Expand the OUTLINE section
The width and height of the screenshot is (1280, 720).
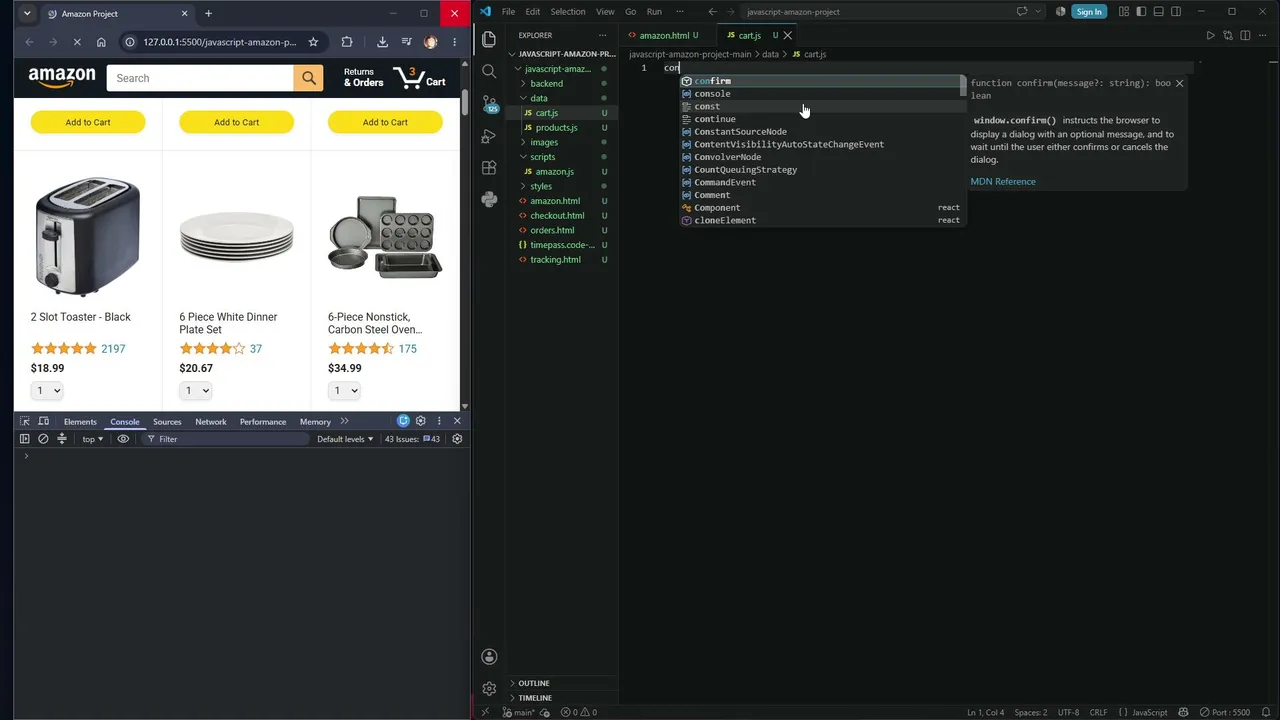click(x=534, y=683)
